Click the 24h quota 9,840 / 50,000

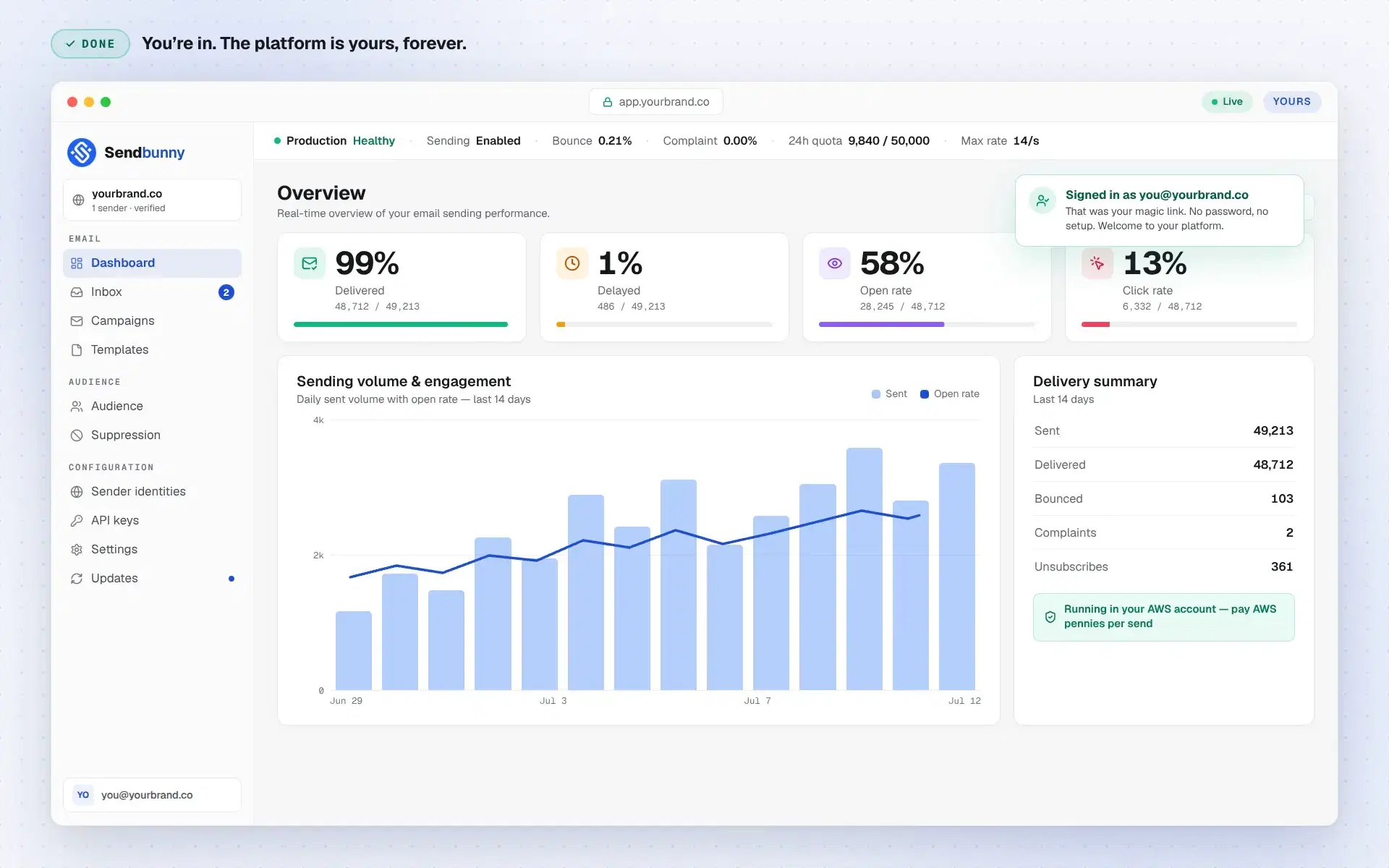pyautogui.click(x=859, y=141)
